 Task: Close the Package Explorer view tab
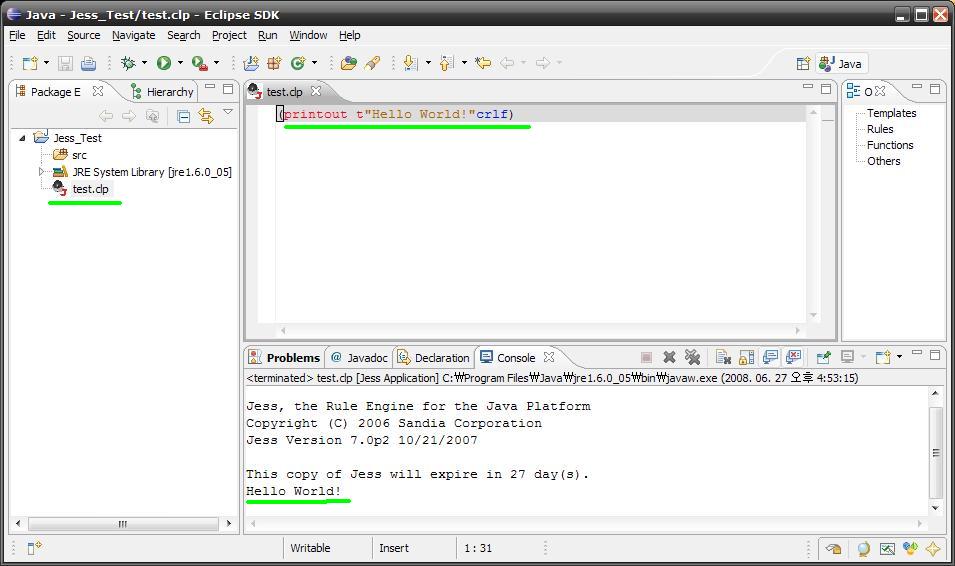[x=97, y=91]
